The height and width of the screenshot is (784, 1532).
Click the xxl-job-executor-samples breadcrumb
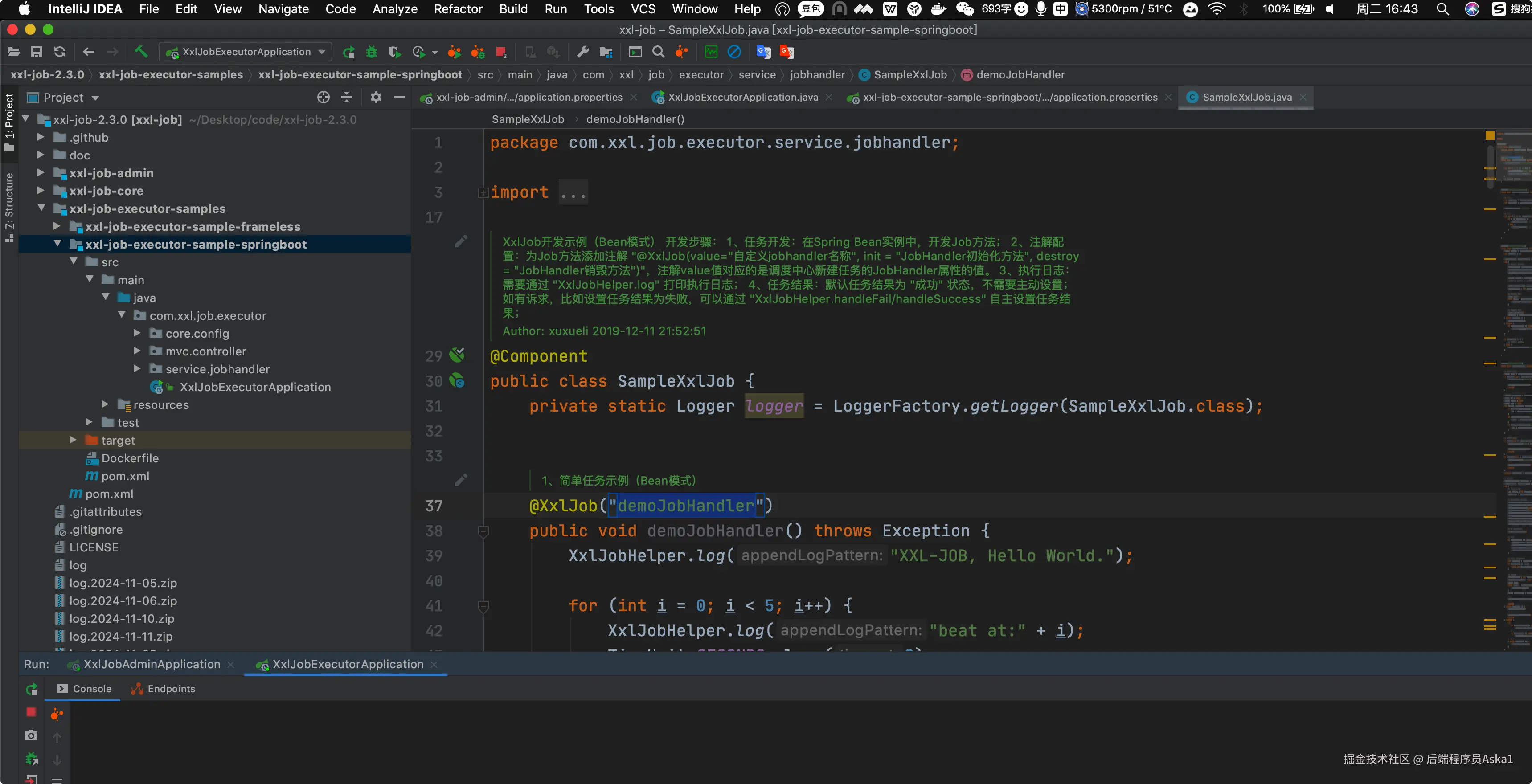[171, 75]
